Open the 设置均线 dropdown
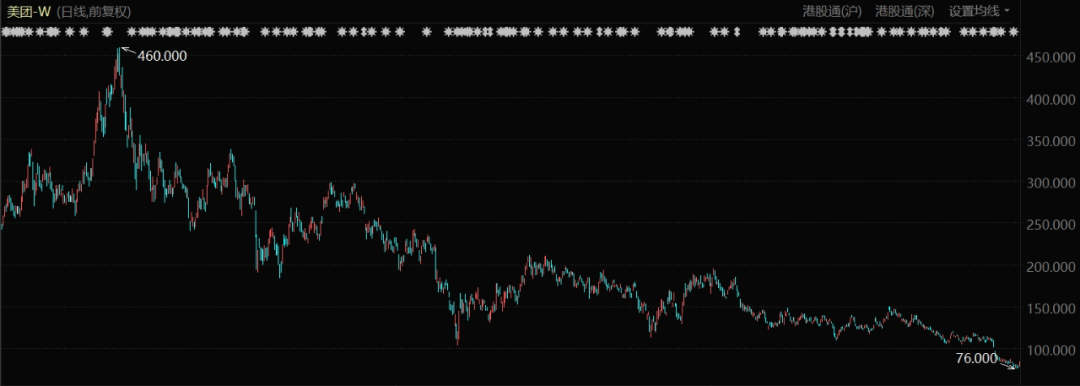The image size is (1080, 386). click(x=973, y=11)
